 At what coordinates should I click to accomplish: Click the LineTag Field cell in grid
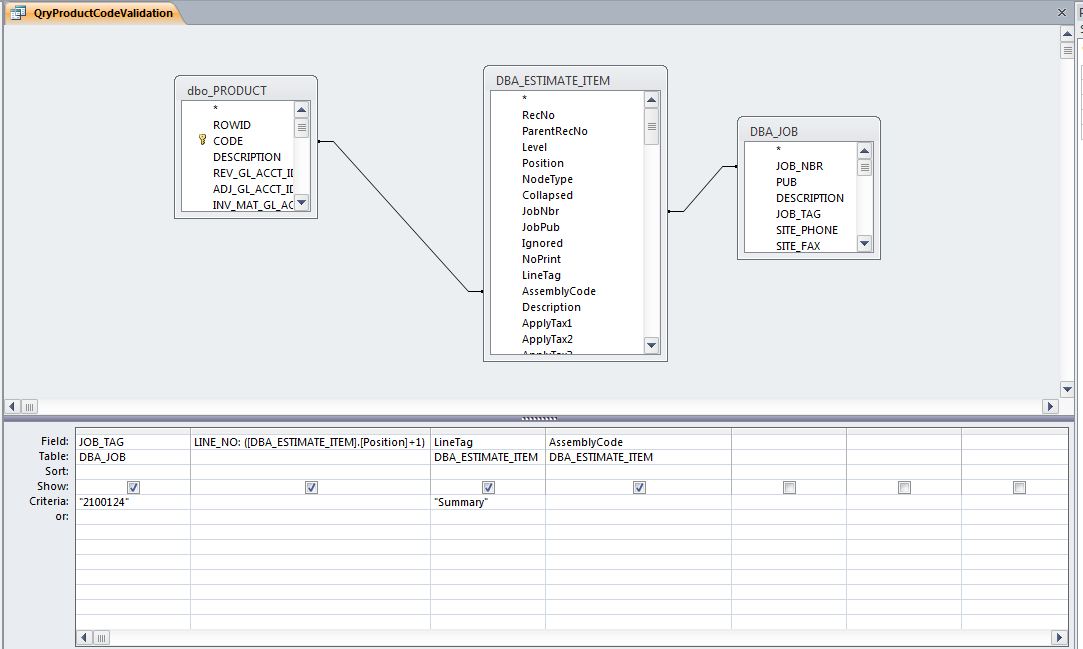click(488, 442)
